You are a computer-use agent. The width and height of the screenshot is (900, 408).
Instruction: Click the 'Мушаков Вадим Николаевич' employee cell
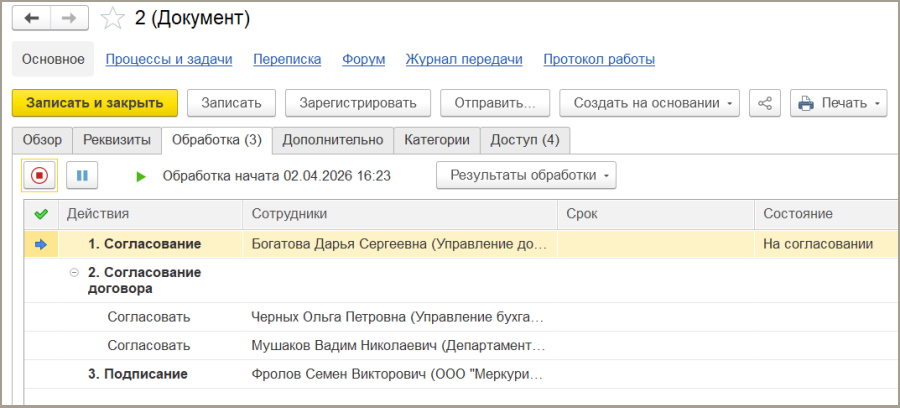[399, 346]
